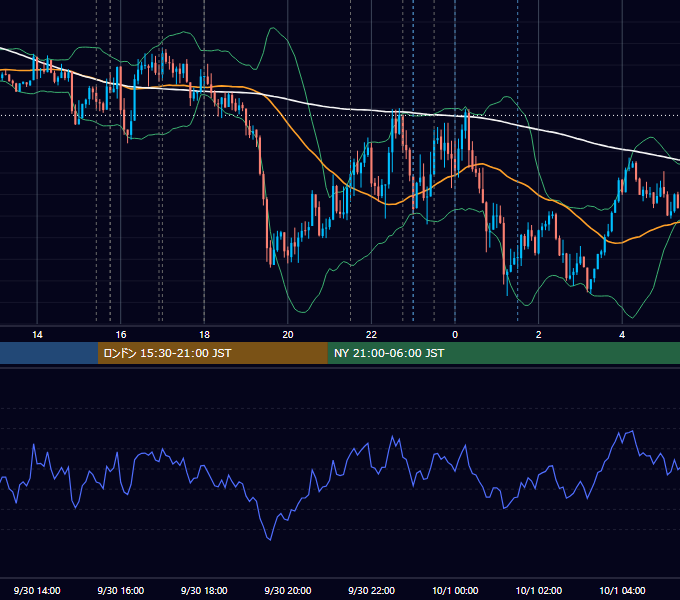Screen dimensions: 680x600
Task: Click the 9/30 14:00 time label
Action: pyautogui.click(x=37, y=590)
